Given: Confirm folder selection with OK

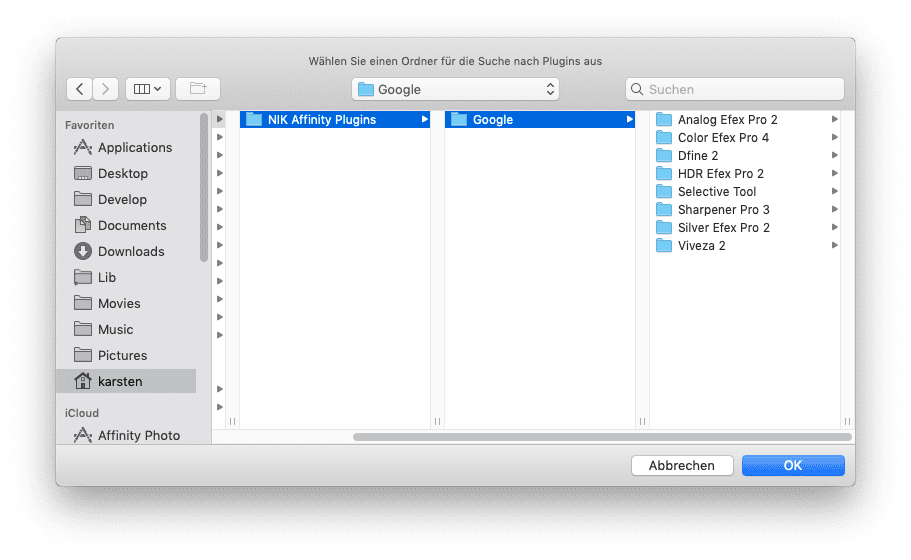Looking at the screenshot, I should [793, 465].
